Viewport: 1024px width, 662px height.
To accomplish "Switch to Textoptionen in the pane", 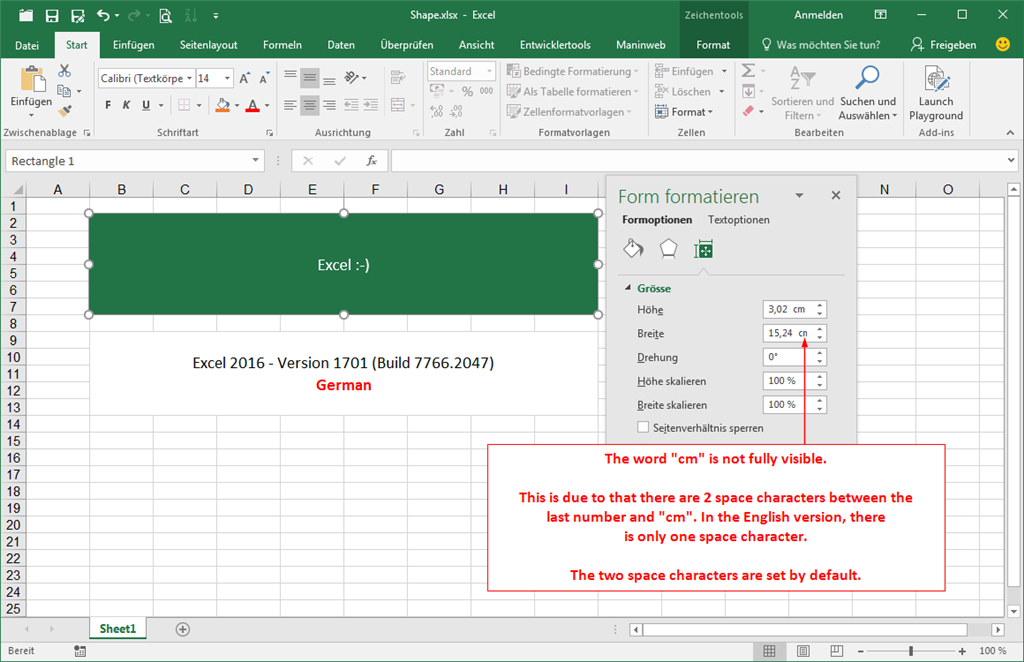I will point(739,220).
